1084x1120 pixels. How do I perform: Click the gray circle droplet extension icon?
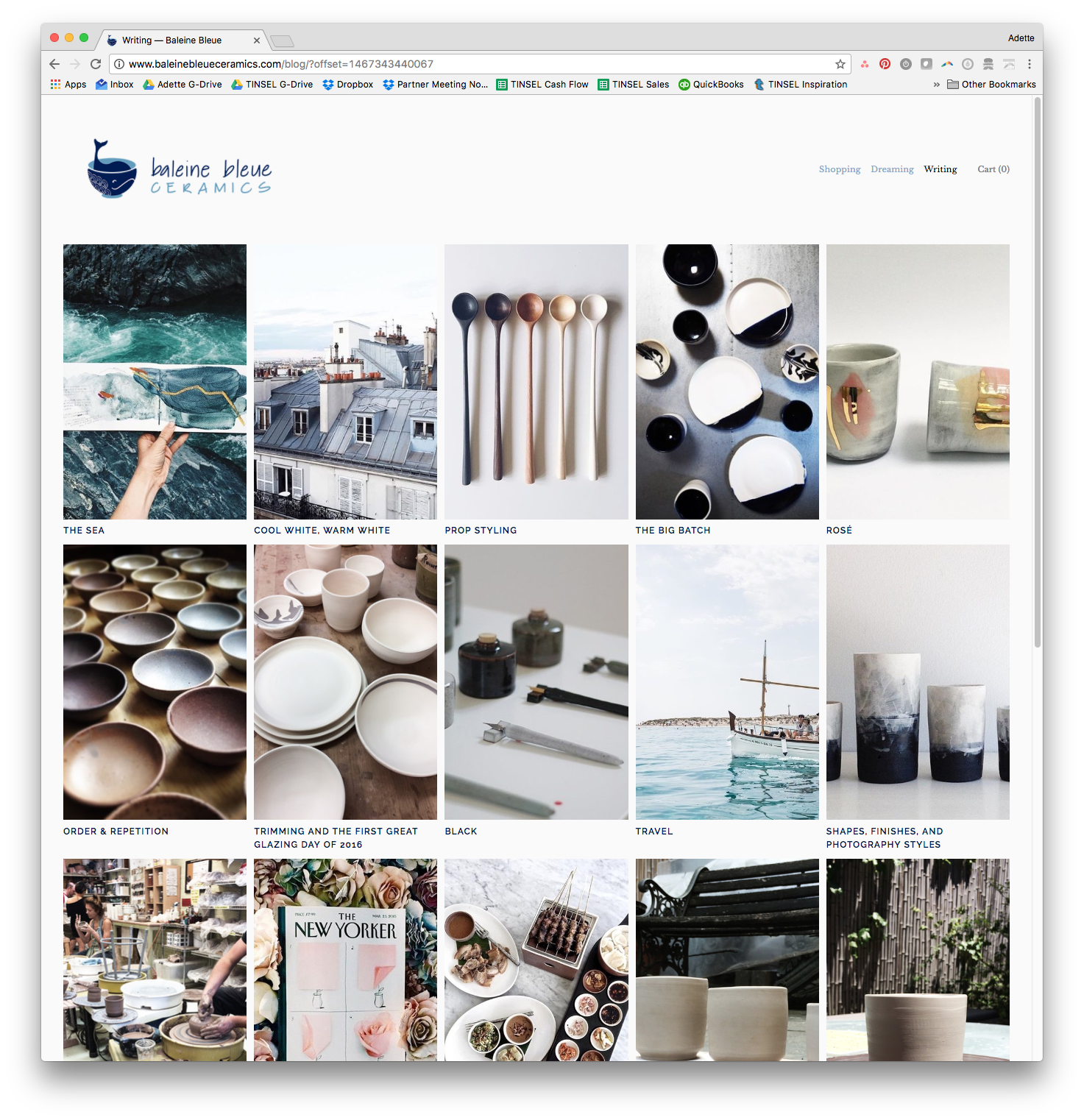tap(968, 64)
